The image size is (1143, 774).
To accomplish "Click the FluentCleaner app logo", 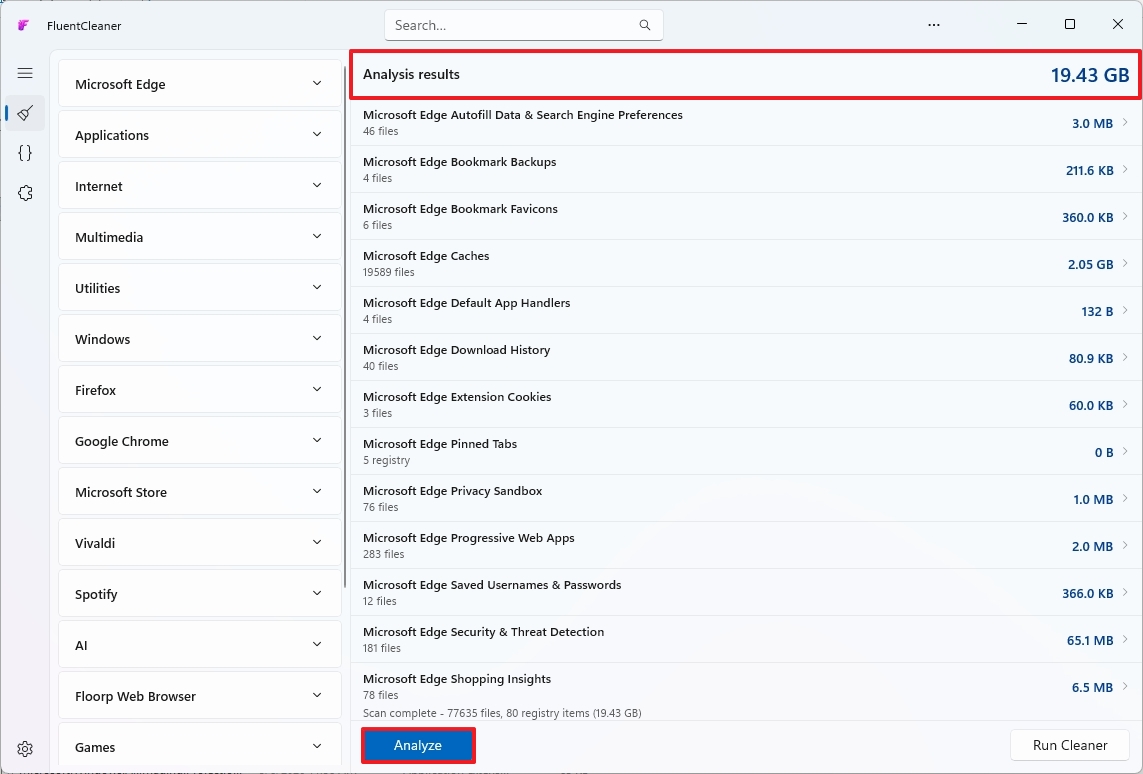I will click(23, 26).
